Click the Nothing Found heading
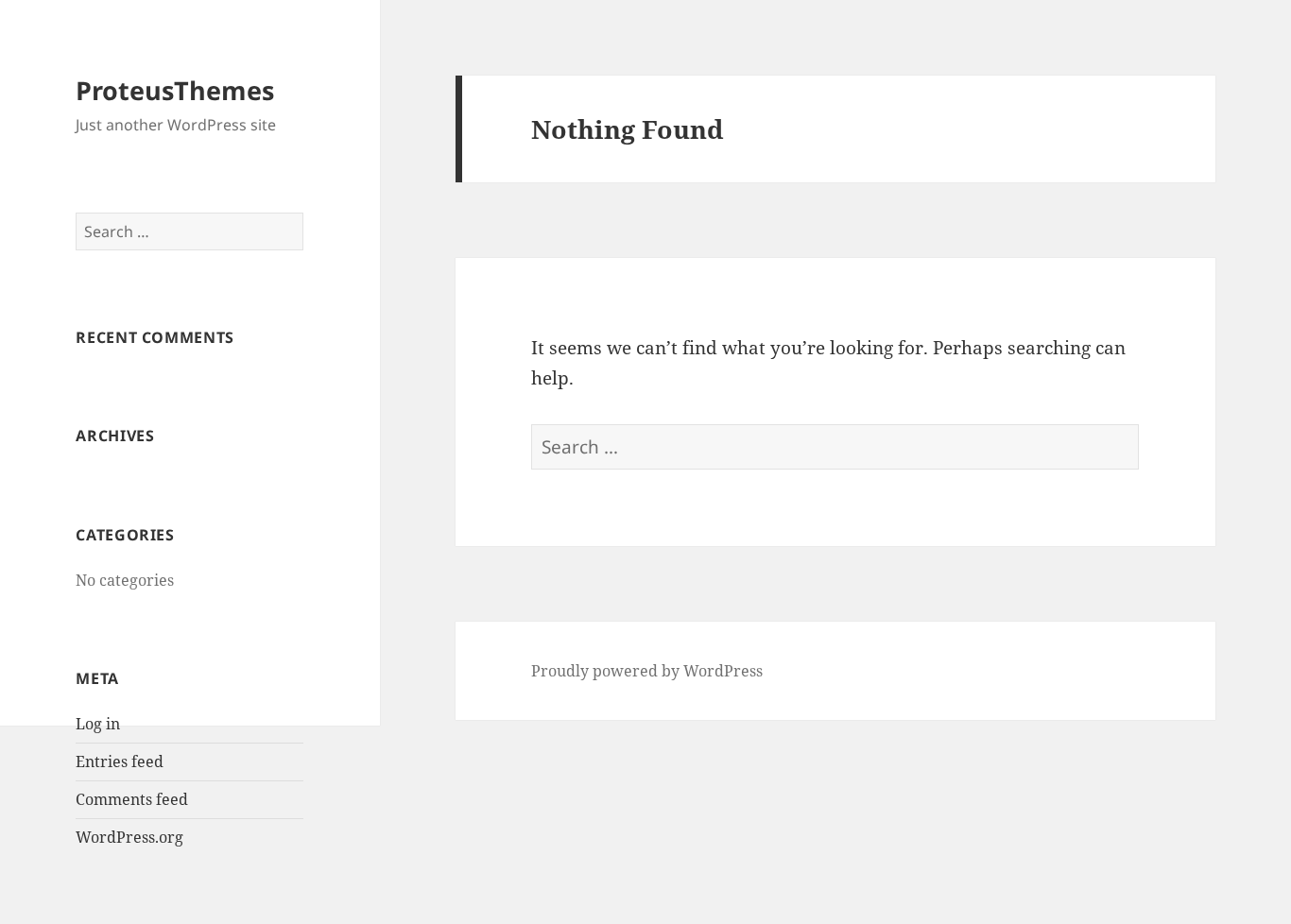Image resolution: width=1291 pixels, height=924 pixels. click(627, 129)
